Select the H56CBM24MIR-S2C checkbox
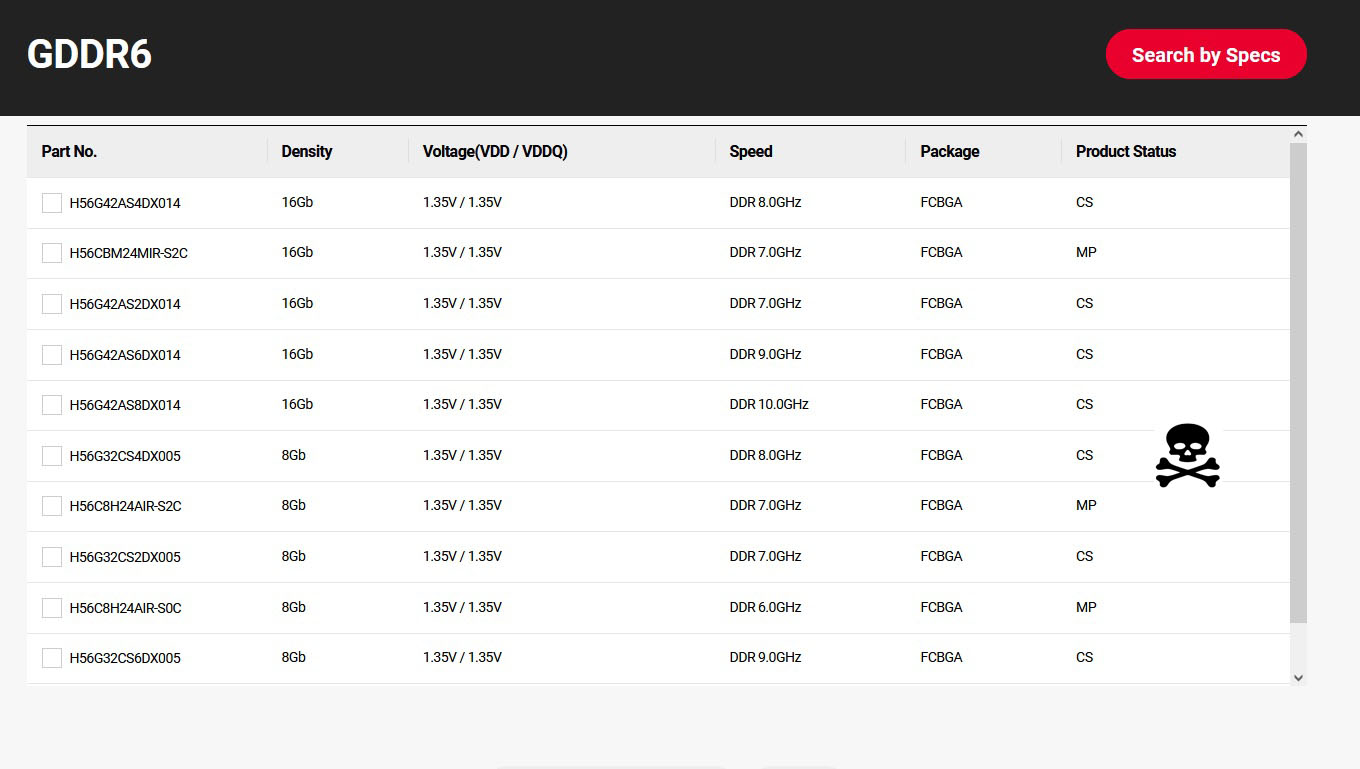 point(52,253)
